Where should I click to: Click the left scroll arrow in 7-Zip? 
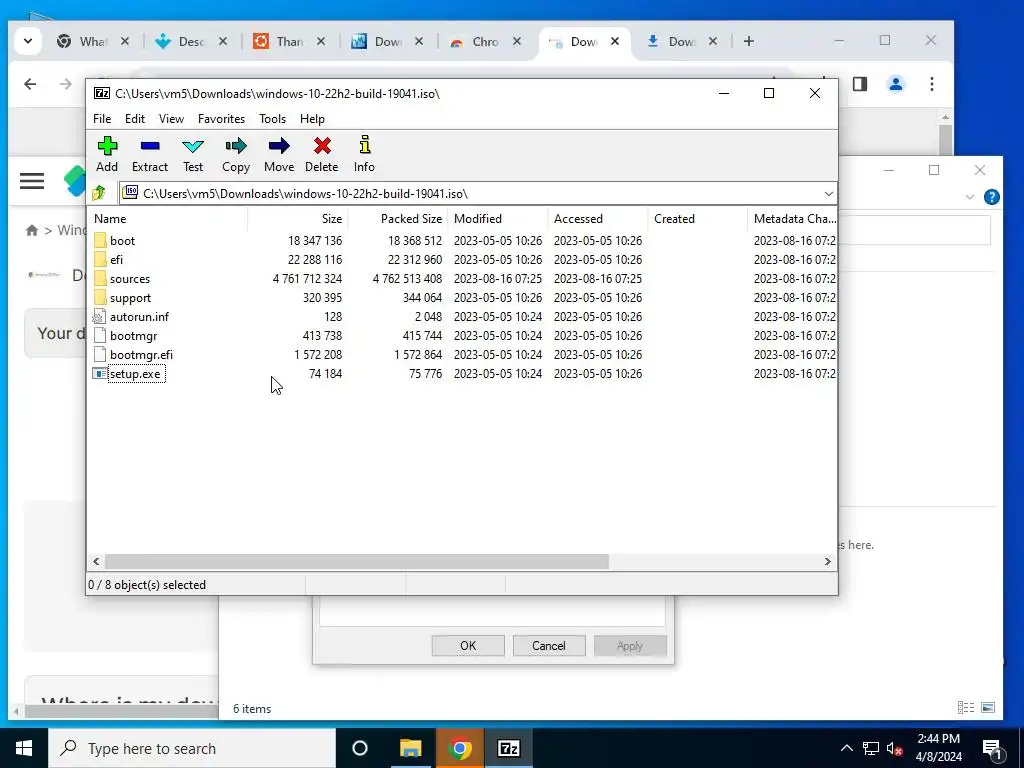(x=96, y=562)
